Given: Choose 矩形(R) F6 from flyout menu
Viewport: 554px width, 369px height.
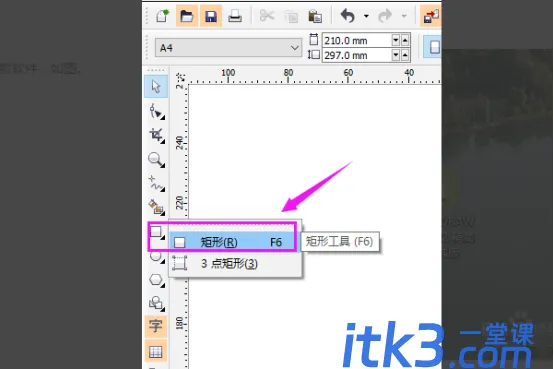Looking at the screenshot, I should pos(232,242).
